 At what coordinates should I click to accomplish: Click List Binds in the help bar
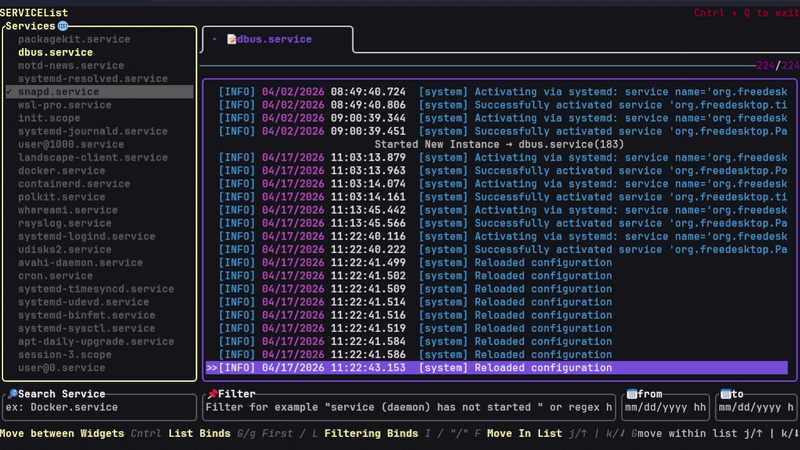[199, 434]
